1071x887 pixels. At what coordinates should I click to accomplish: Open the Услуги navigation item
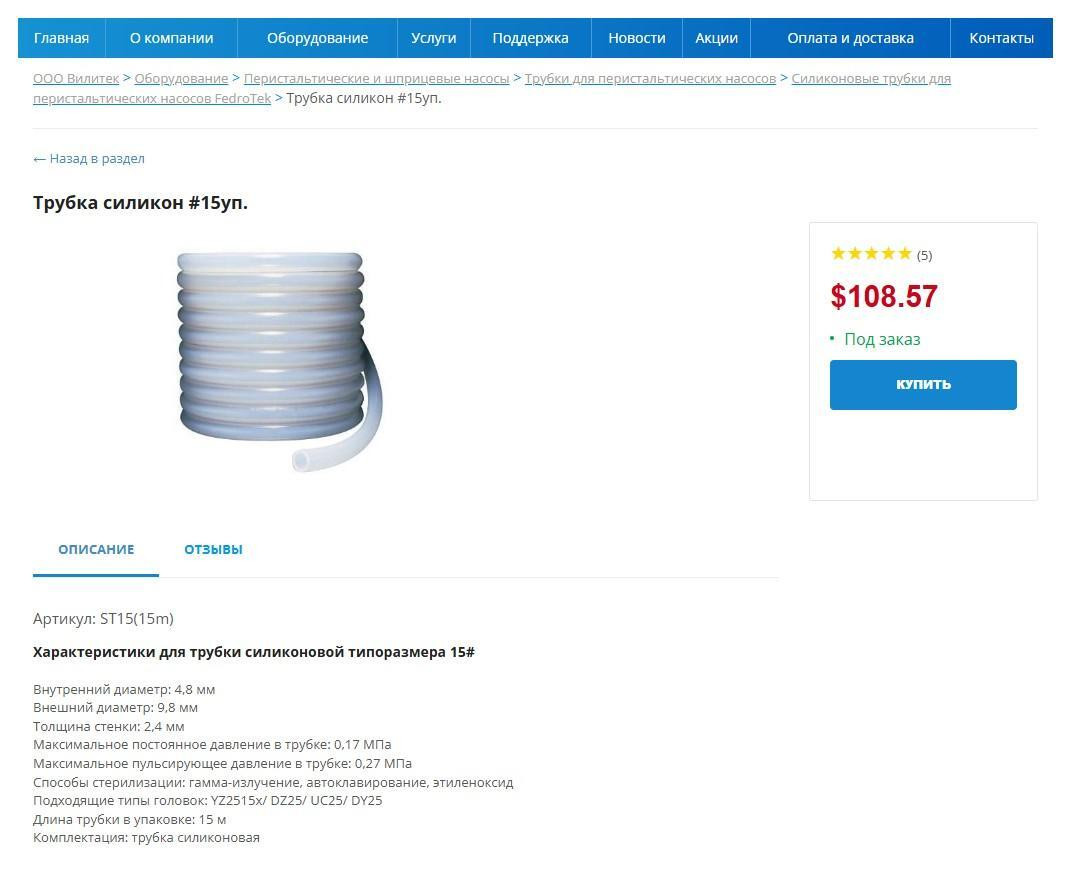[434, 38]
